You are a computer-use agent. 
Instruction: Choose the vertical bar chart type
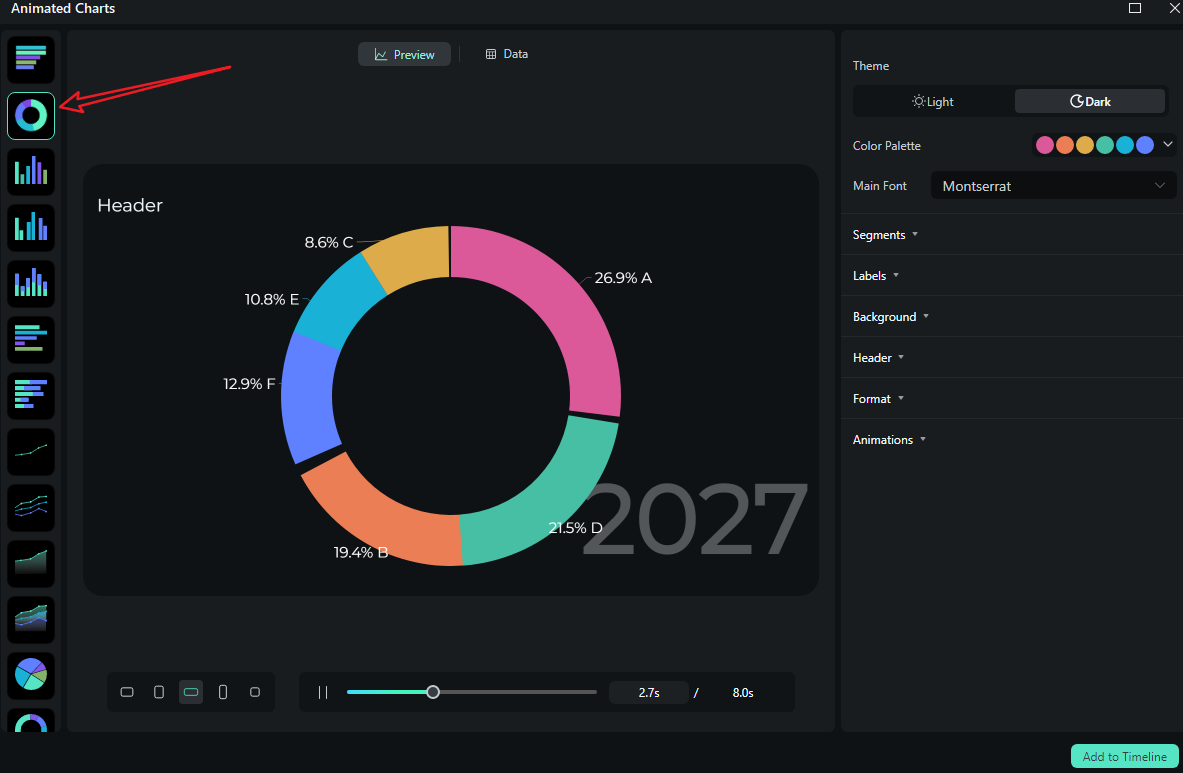[30, 171]
